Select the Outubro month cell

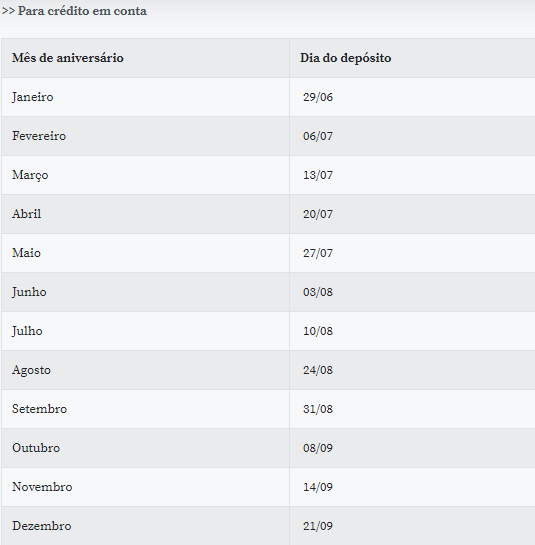[x=145, y=448]
